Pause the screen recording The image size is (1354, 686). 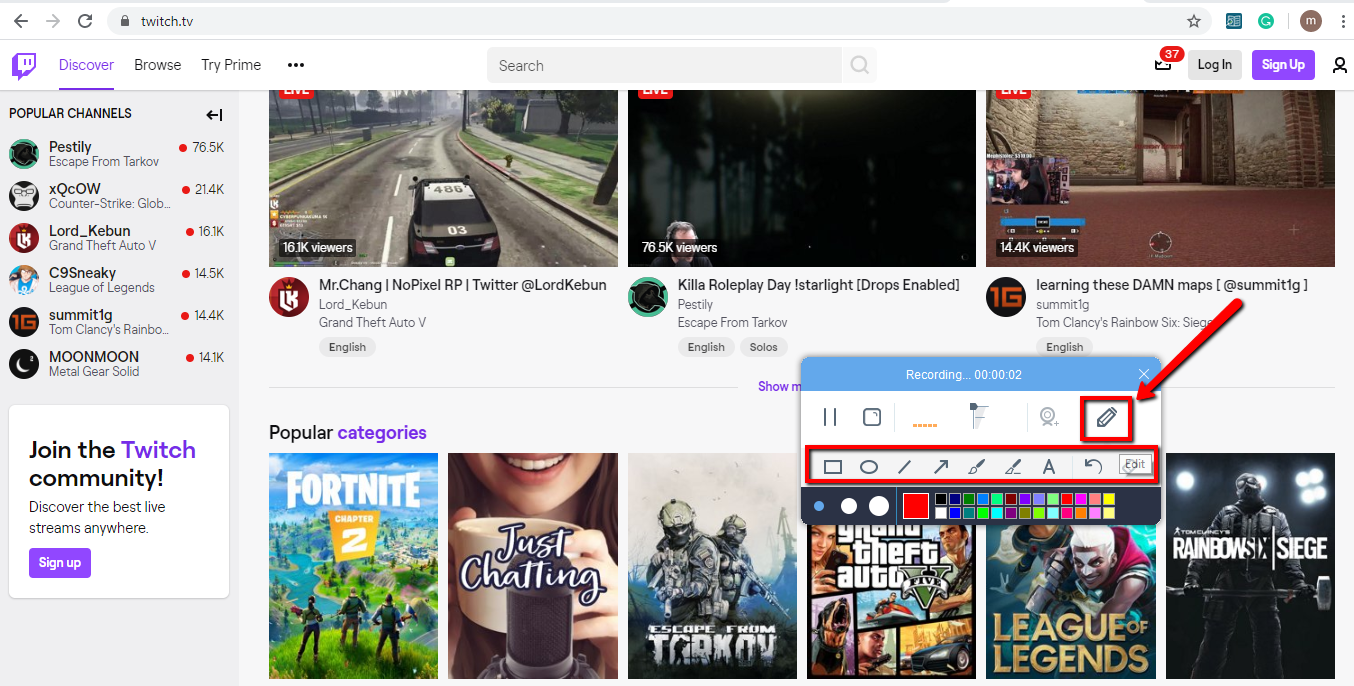pyautogui.click(x=829, y=417)
